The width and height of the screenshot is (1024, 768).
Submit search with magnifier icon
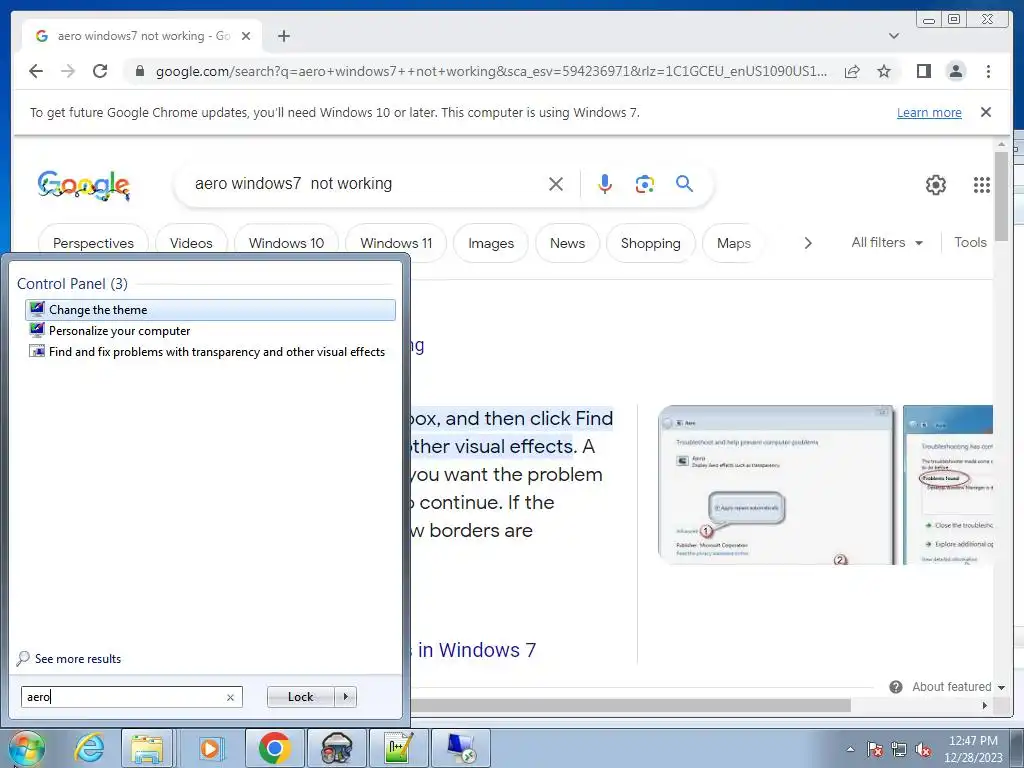684,184
